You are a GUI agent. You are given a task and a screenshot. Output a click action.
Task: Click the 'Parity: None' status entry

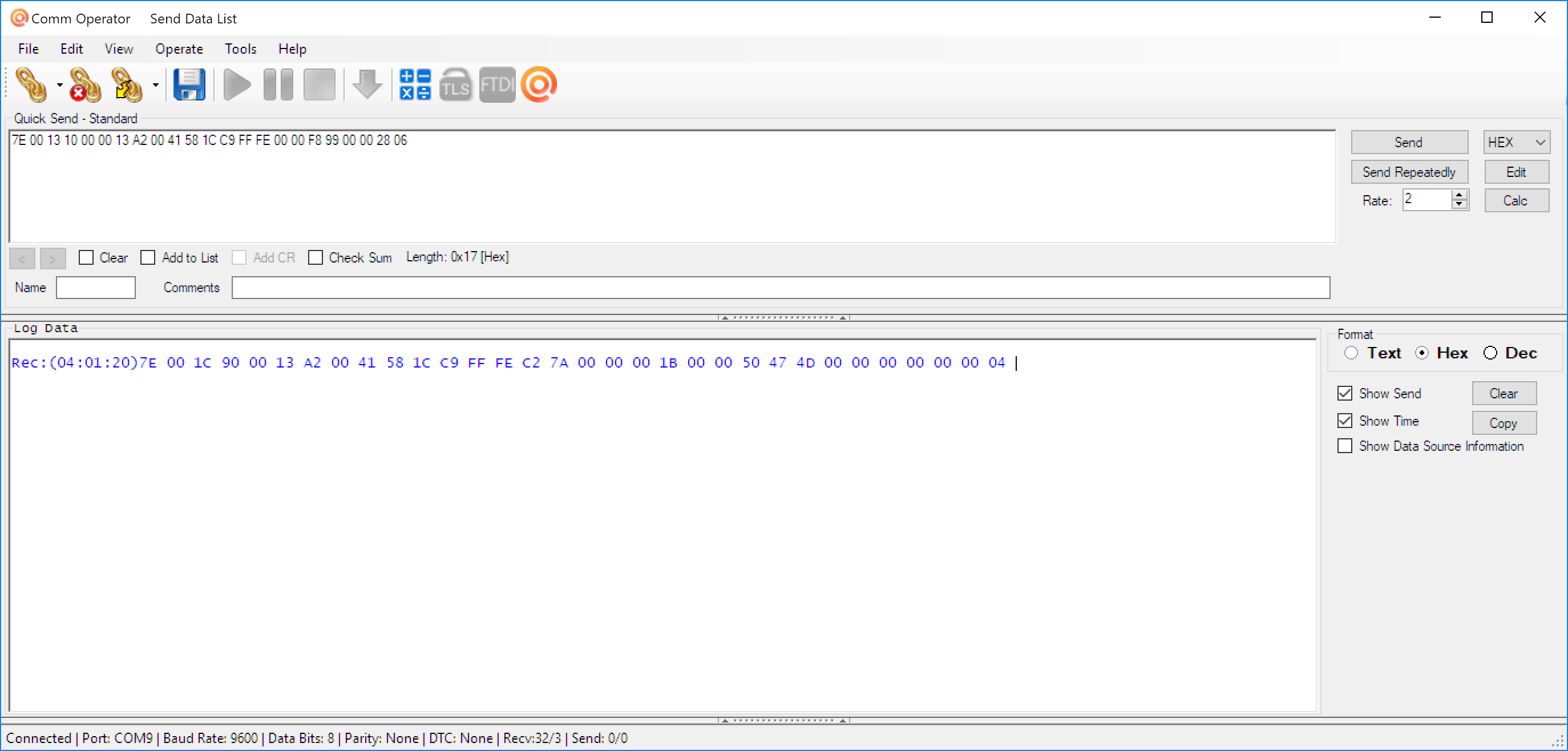coord(382,738)
